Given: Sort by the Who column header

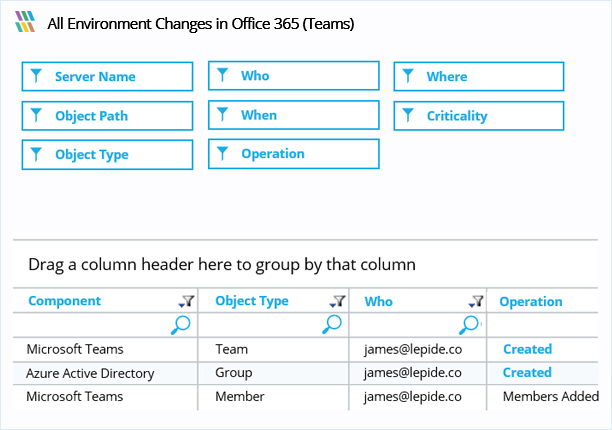Looking at the screenshot, I should click(379, 302).
